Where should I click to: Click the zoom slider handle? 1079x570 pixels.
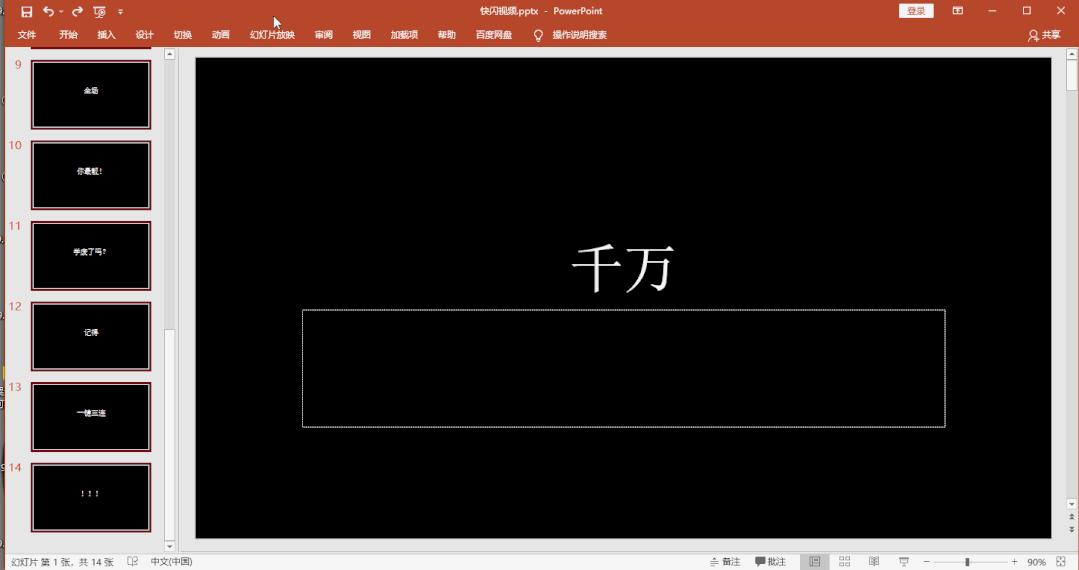[967, 562]
